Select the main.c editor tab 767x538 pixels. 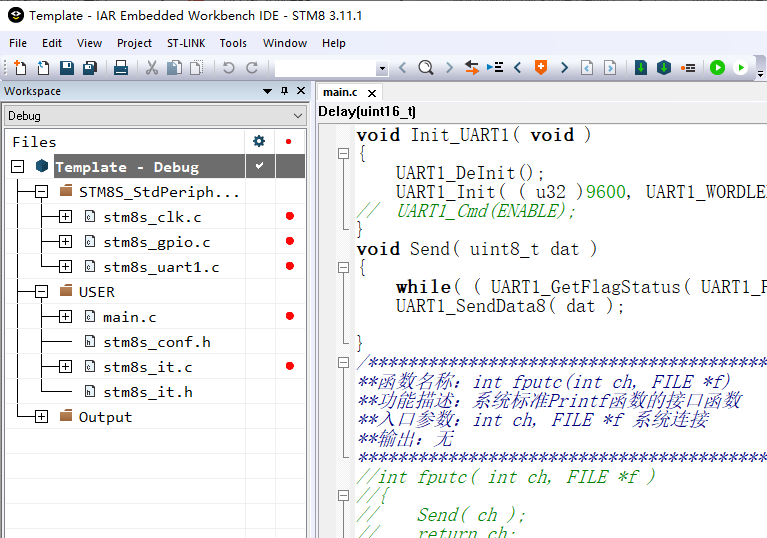[x=340, y=92]
